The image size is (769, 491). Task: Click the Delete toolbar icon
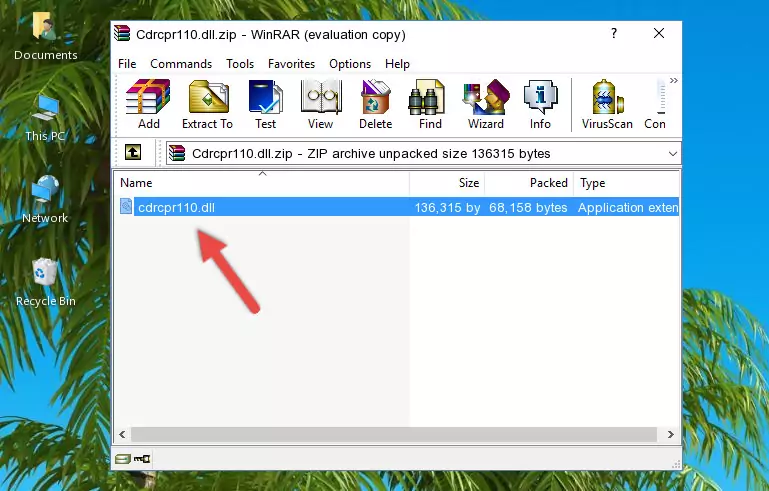point(375,104)
